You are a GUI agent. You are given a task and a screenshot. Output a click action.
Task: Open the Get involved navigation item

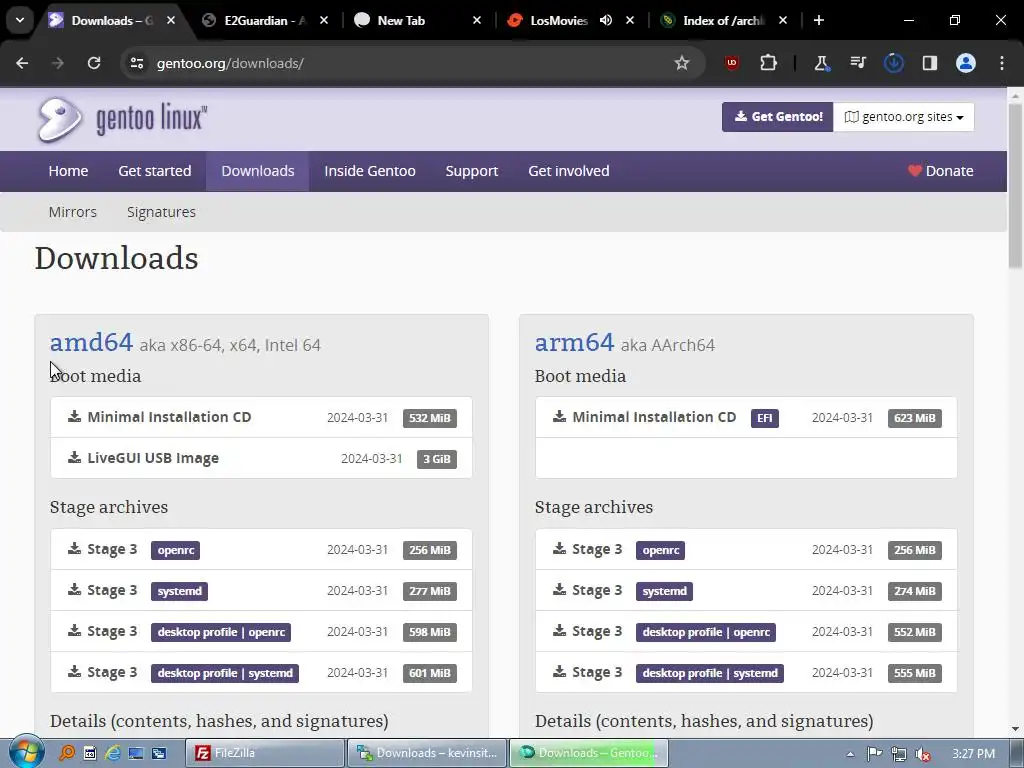pos(569,171)
